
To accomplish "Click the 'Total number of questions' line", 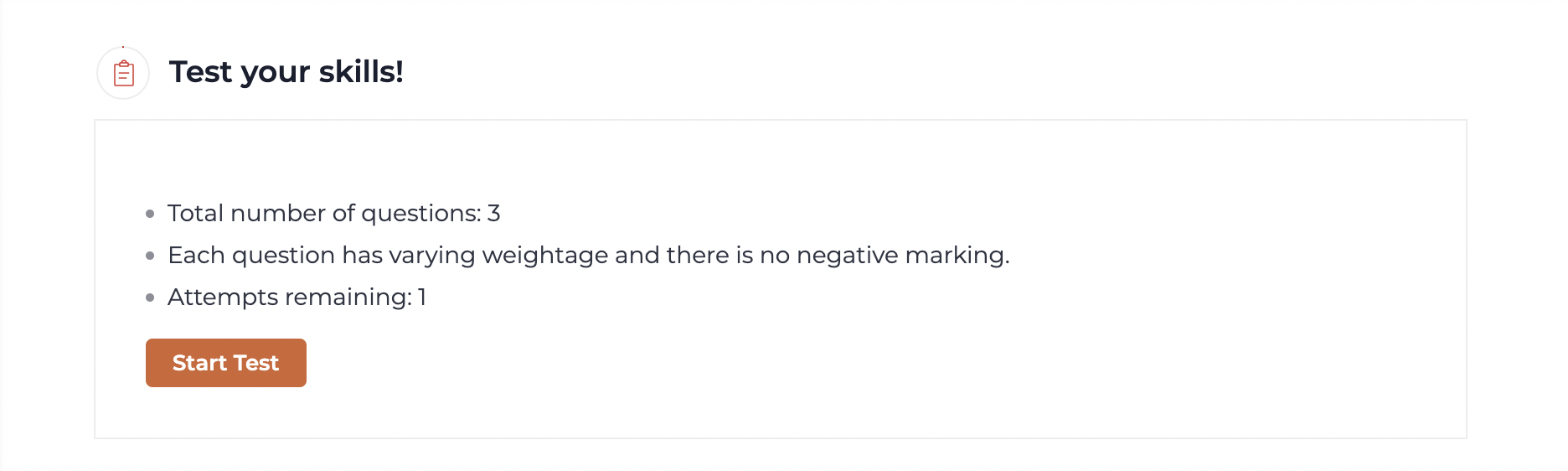I will point(334,214).
